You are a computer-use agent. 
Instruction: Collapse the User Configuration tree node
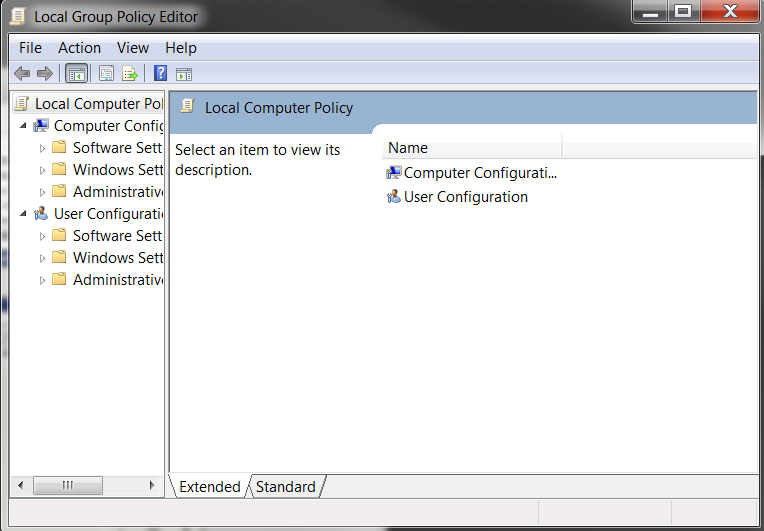23,214
